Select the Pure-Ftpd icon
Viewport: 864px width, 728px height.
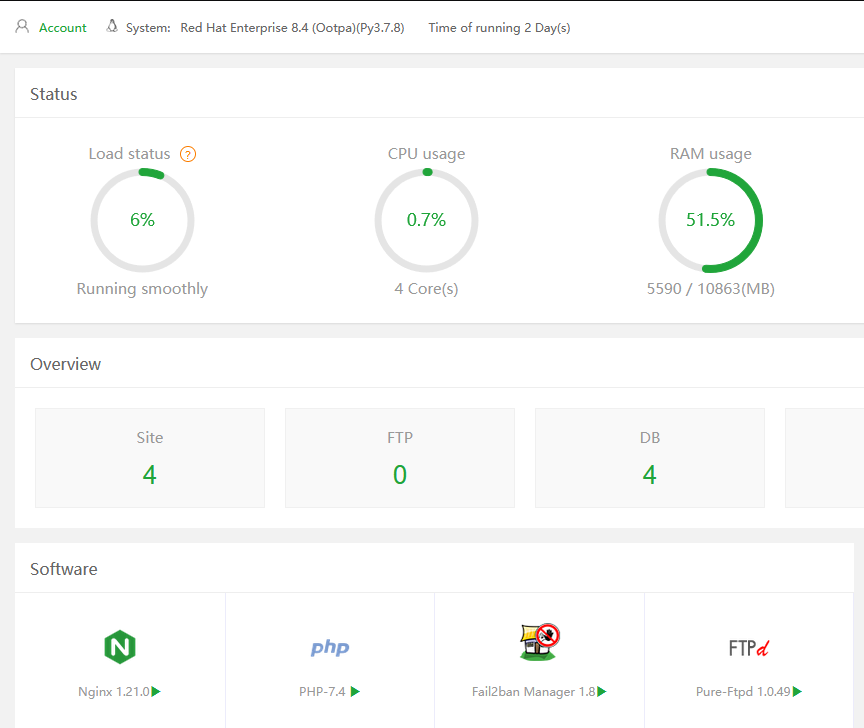[748, 648]
